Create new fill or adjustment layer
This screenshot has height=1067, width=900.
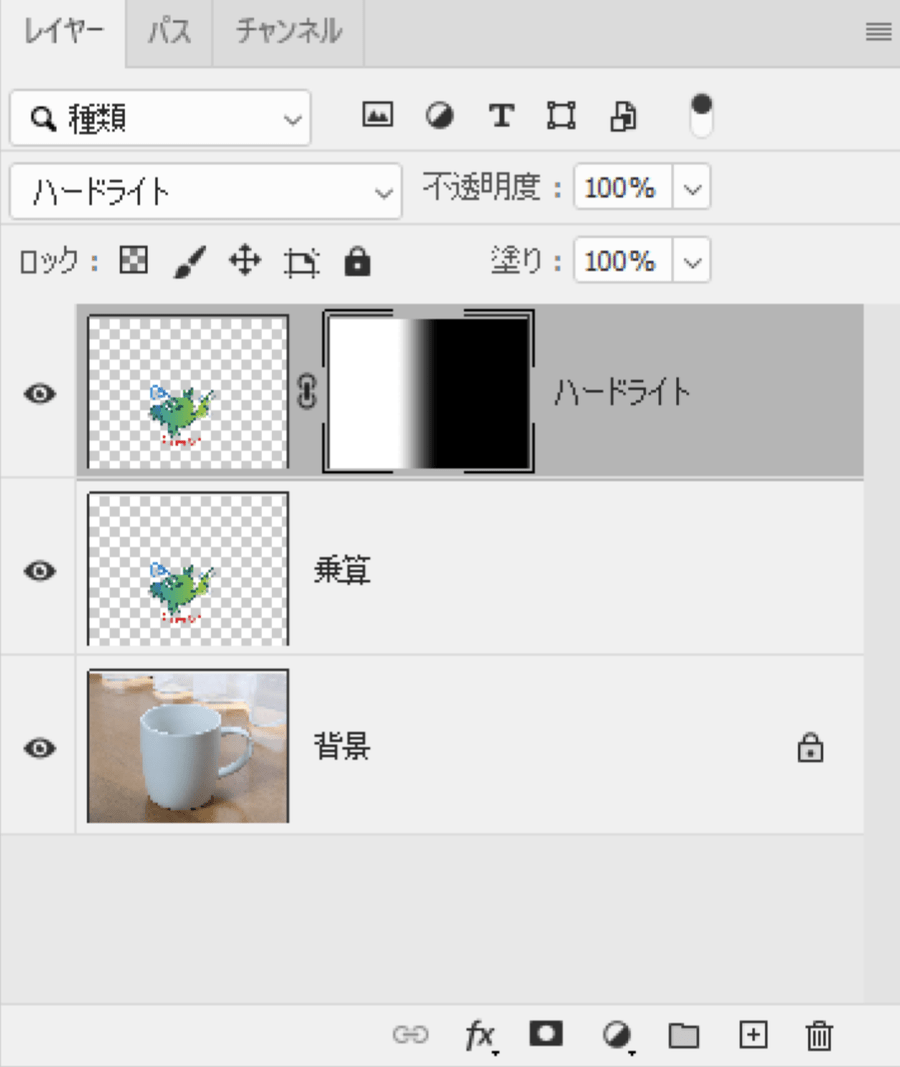(x=618, y=1036)
